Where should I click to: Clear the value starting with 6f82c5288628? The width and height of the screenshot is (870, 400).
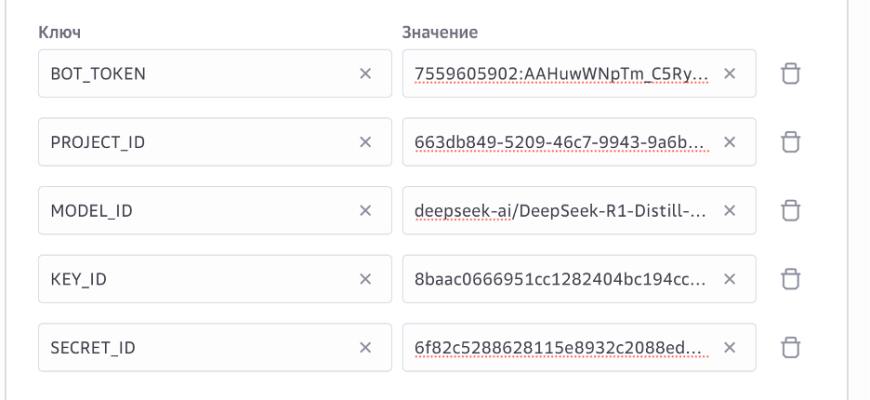click(729, 347)
